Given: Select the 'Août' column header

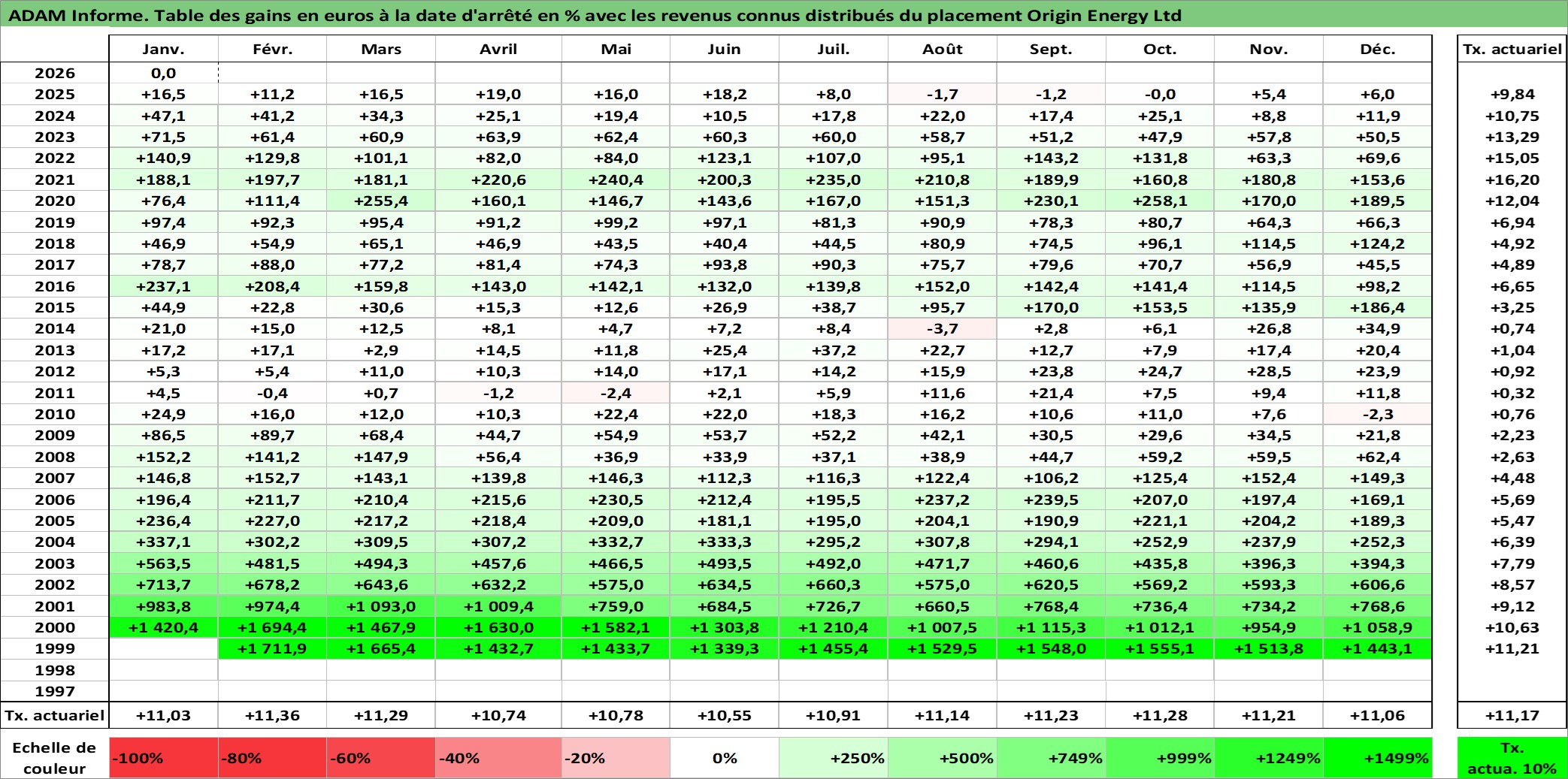Looking at the screenshot, I should point(943,49).
